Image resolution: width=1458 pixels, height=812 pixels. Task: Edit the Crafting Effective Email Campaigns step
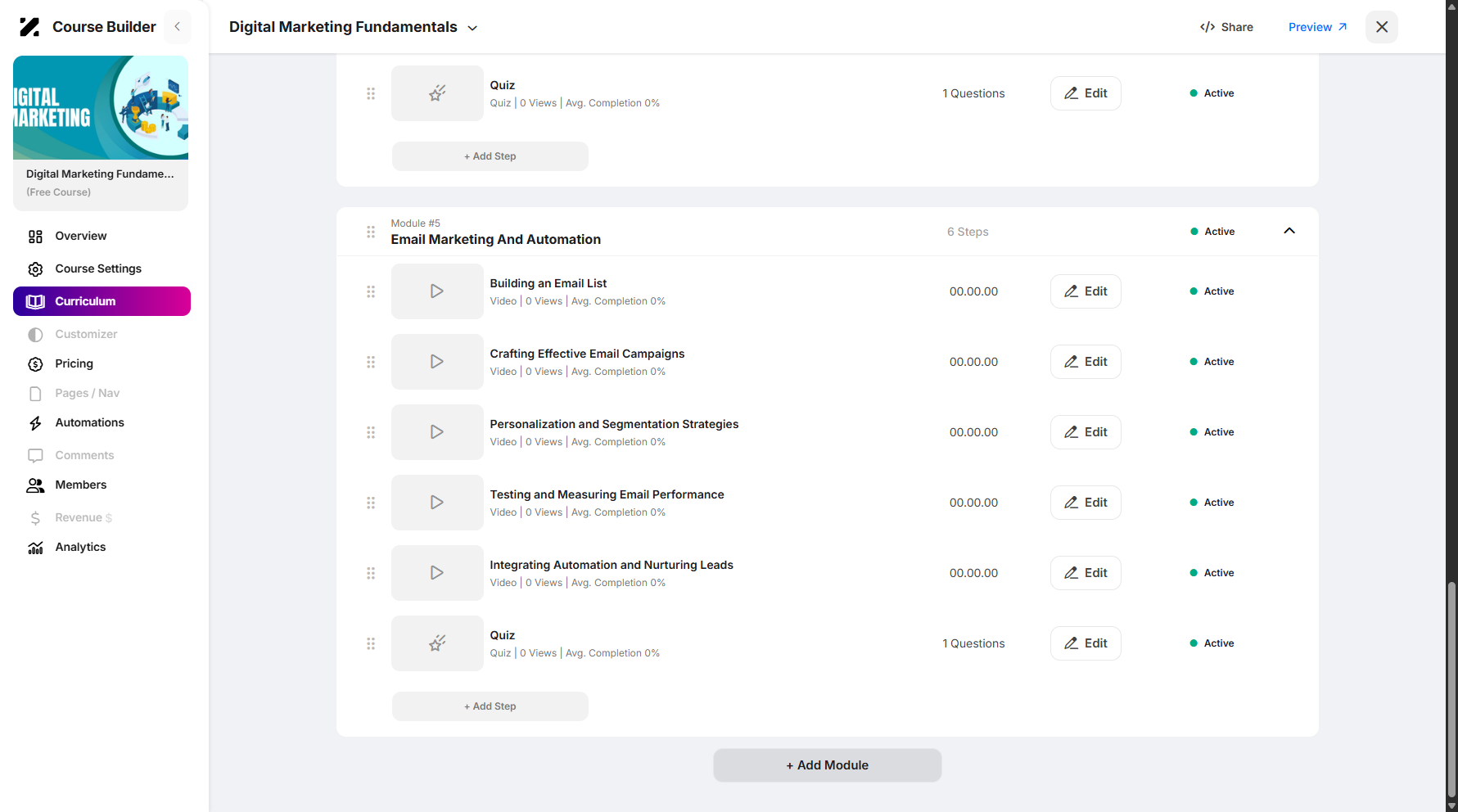[x=1086, y=362]
